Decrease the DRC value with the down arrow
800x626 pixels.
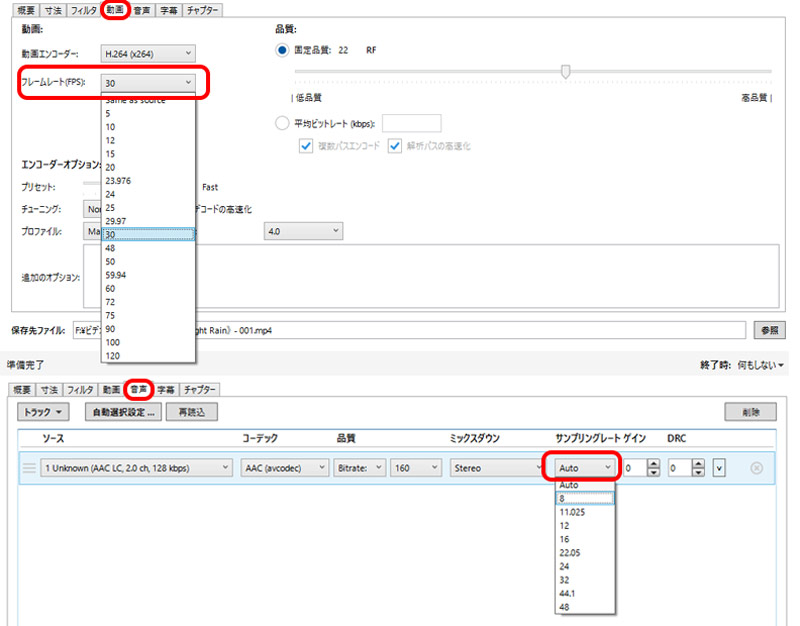[698, 473]
